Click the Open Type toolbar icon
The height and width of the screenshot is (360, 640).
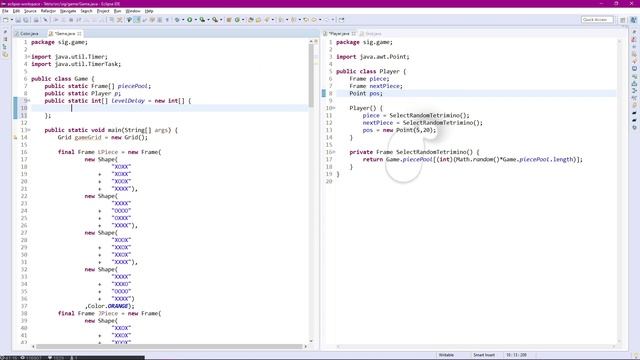pyautogui.click(x=251, y=20)
